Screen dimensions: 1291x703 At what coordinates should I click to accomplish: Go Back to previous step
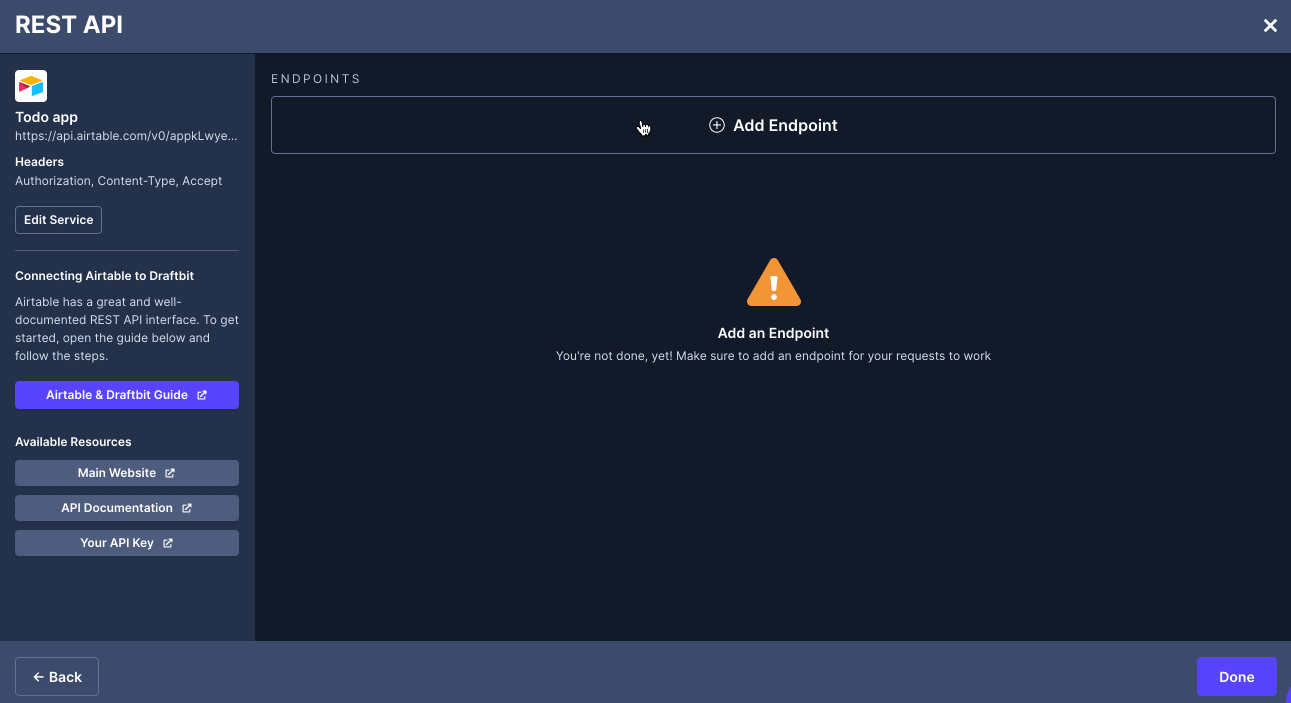coord(57,677)
